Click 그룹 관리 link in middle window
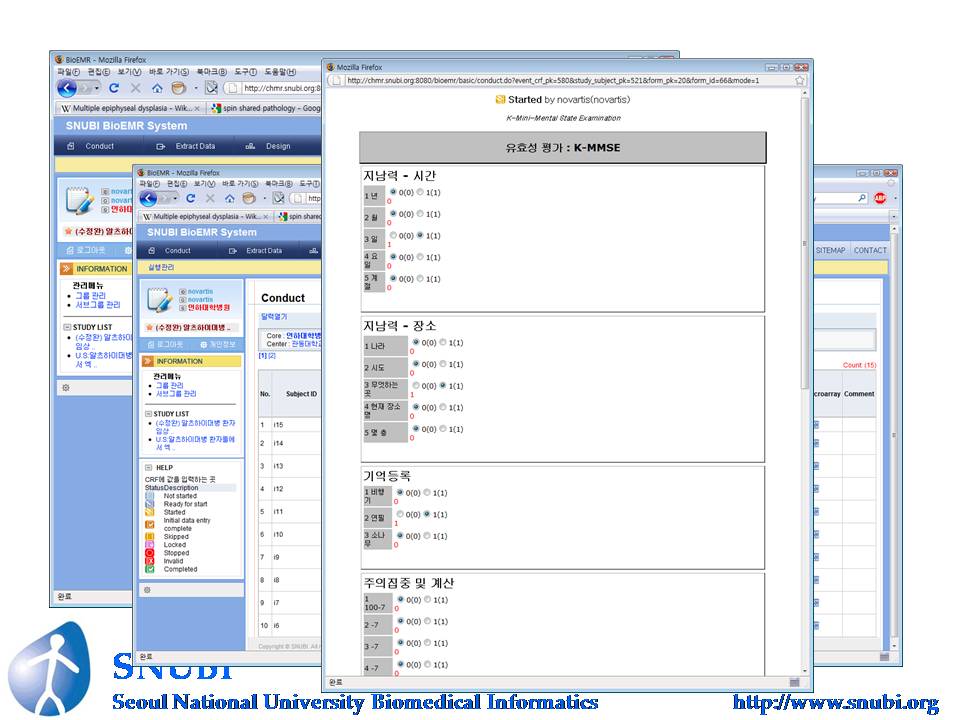 click(170, 386)
